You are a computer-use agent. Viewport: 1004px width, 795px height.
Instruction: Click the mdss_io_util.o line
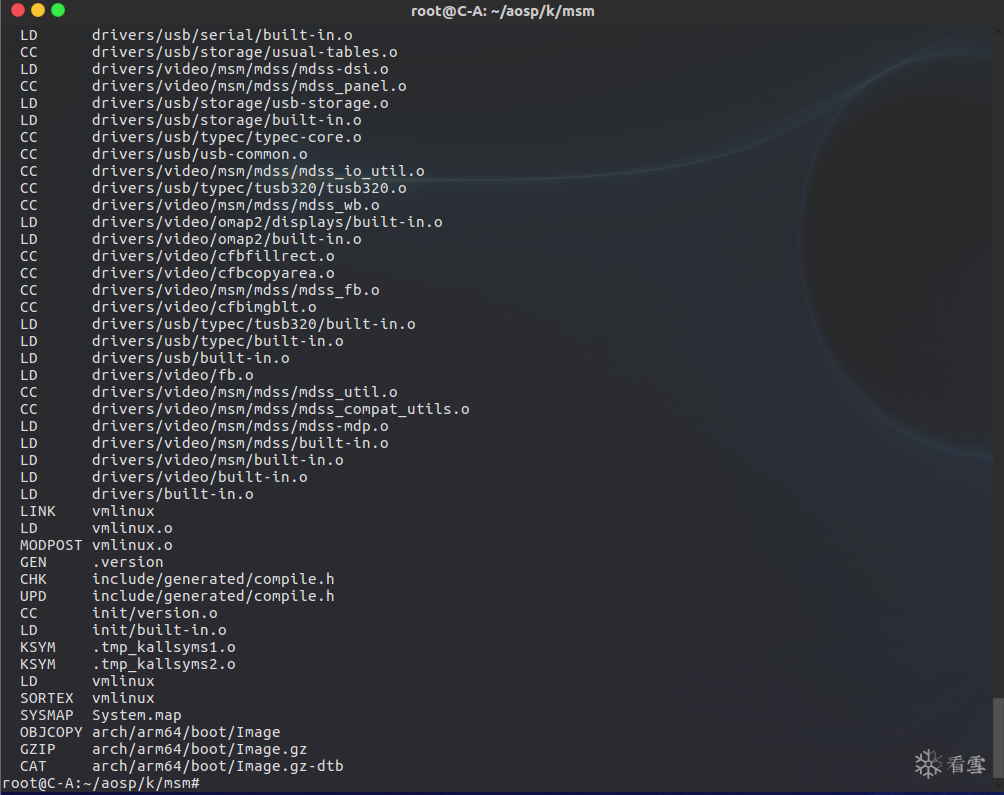click(222, 171)
